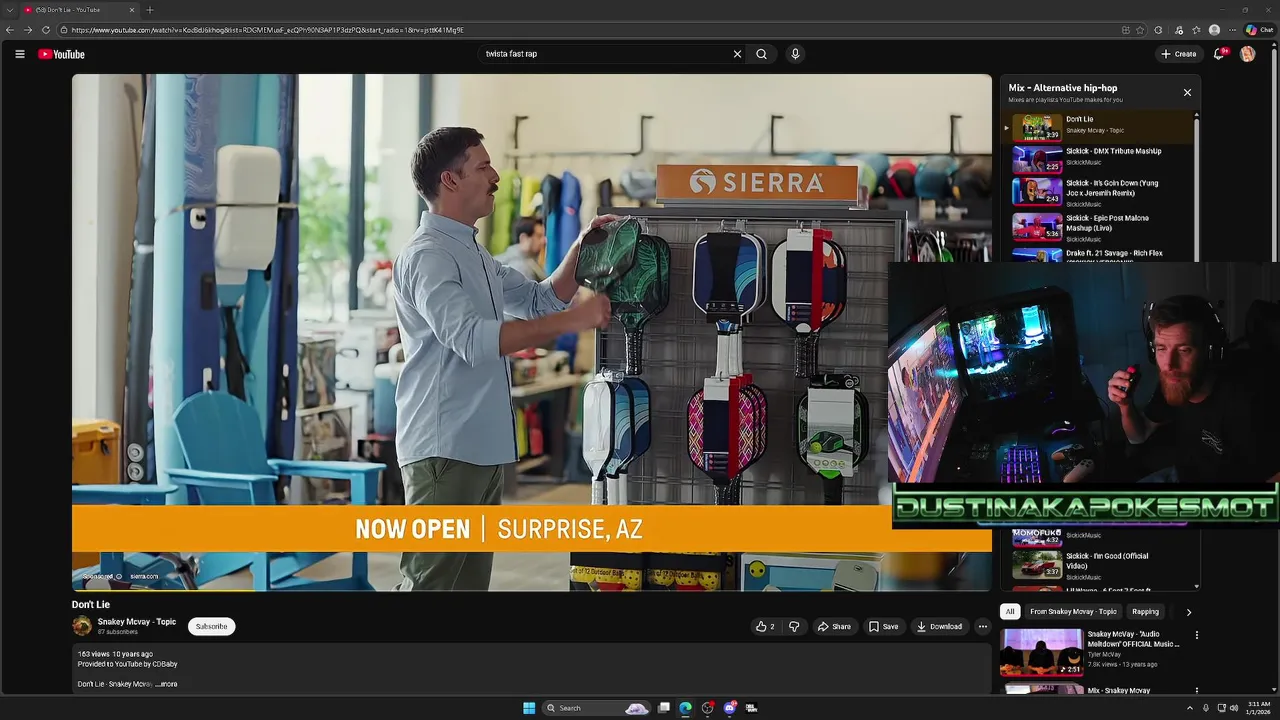Favorite this page with the star icon
Viewport: 1280px width, 720px height.
[1140, 30]
